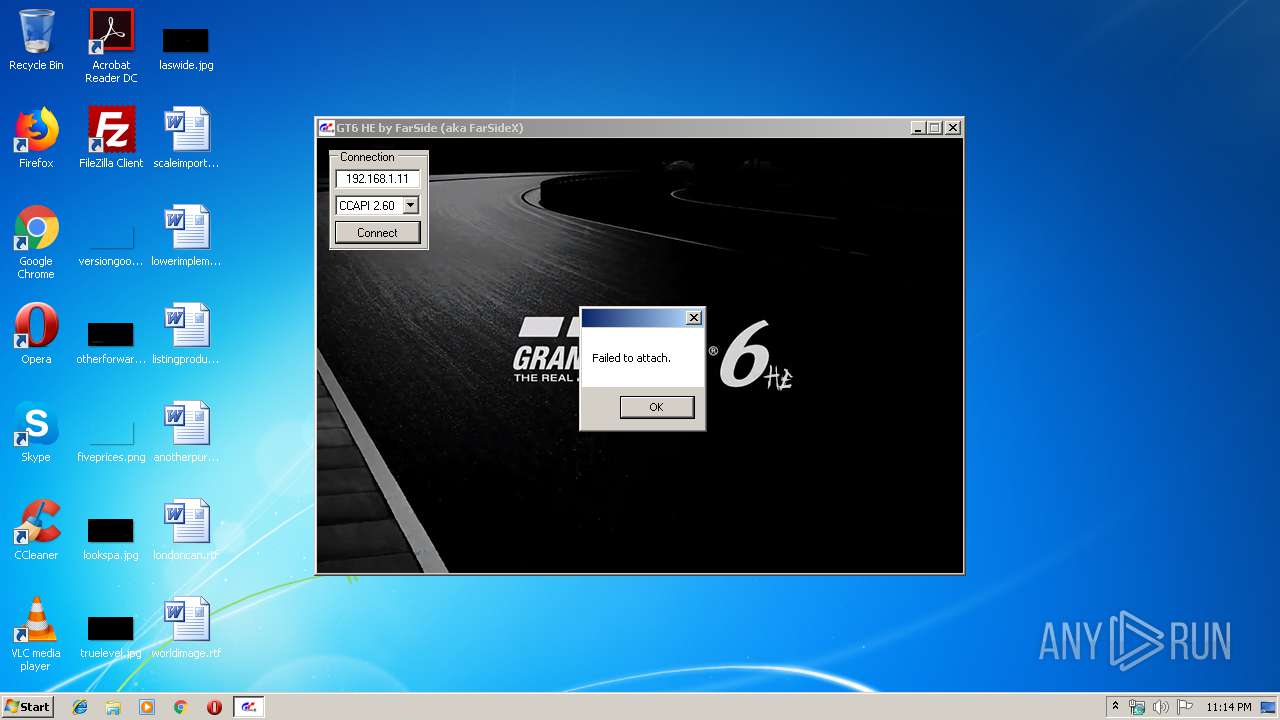Select the londonican.rtf document
The image size is (1280, 720).
186,530
